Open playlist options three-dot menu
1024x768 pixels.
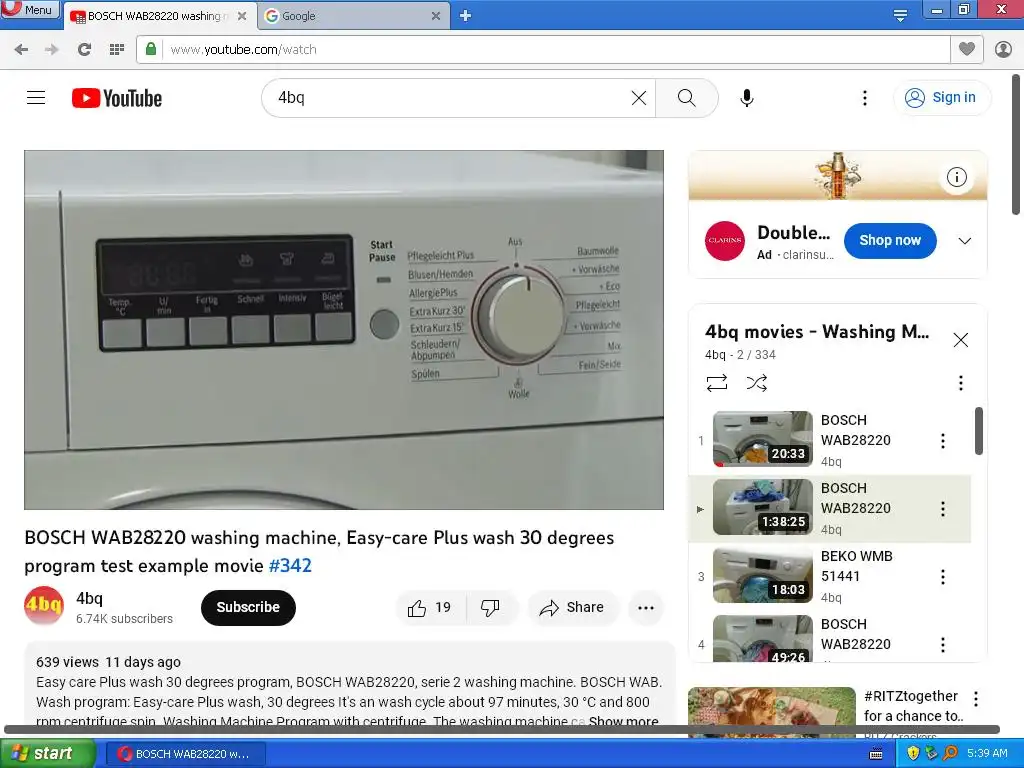[x=961, y=383]
